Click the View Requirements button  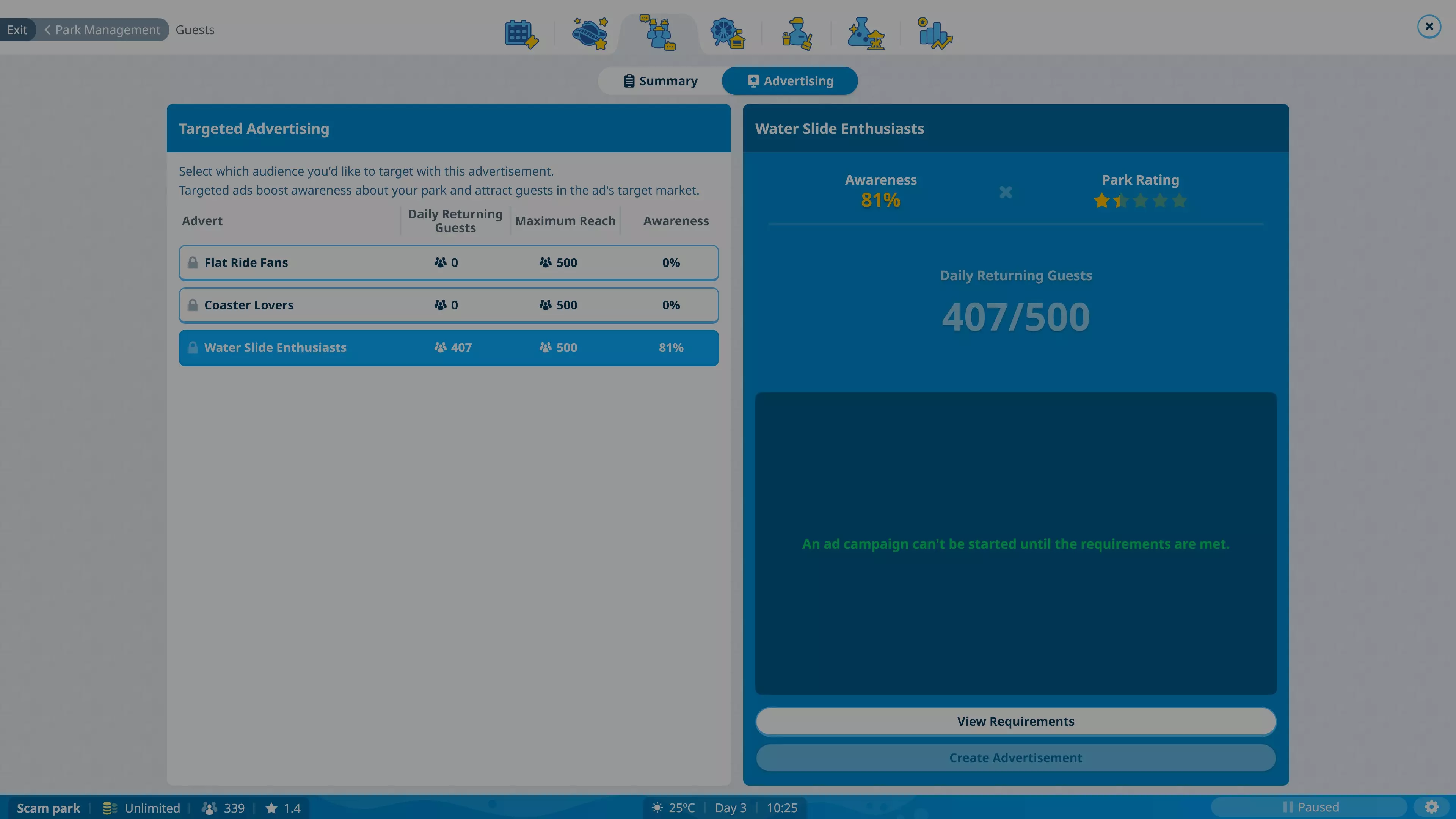pyautogui.click(x=1015, y=721)
